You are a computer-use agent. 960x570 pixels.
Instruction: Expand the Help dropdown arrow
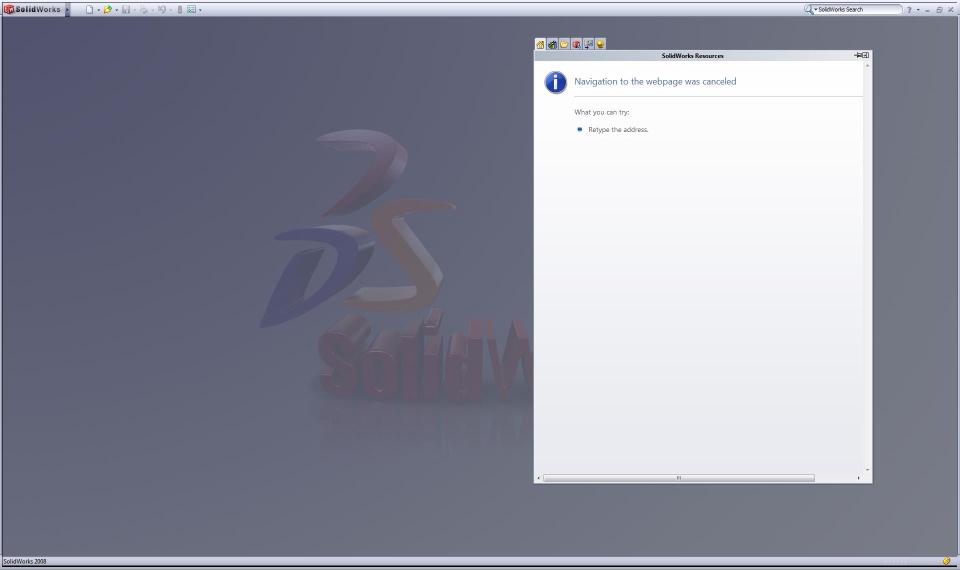[x=918, y=10]
